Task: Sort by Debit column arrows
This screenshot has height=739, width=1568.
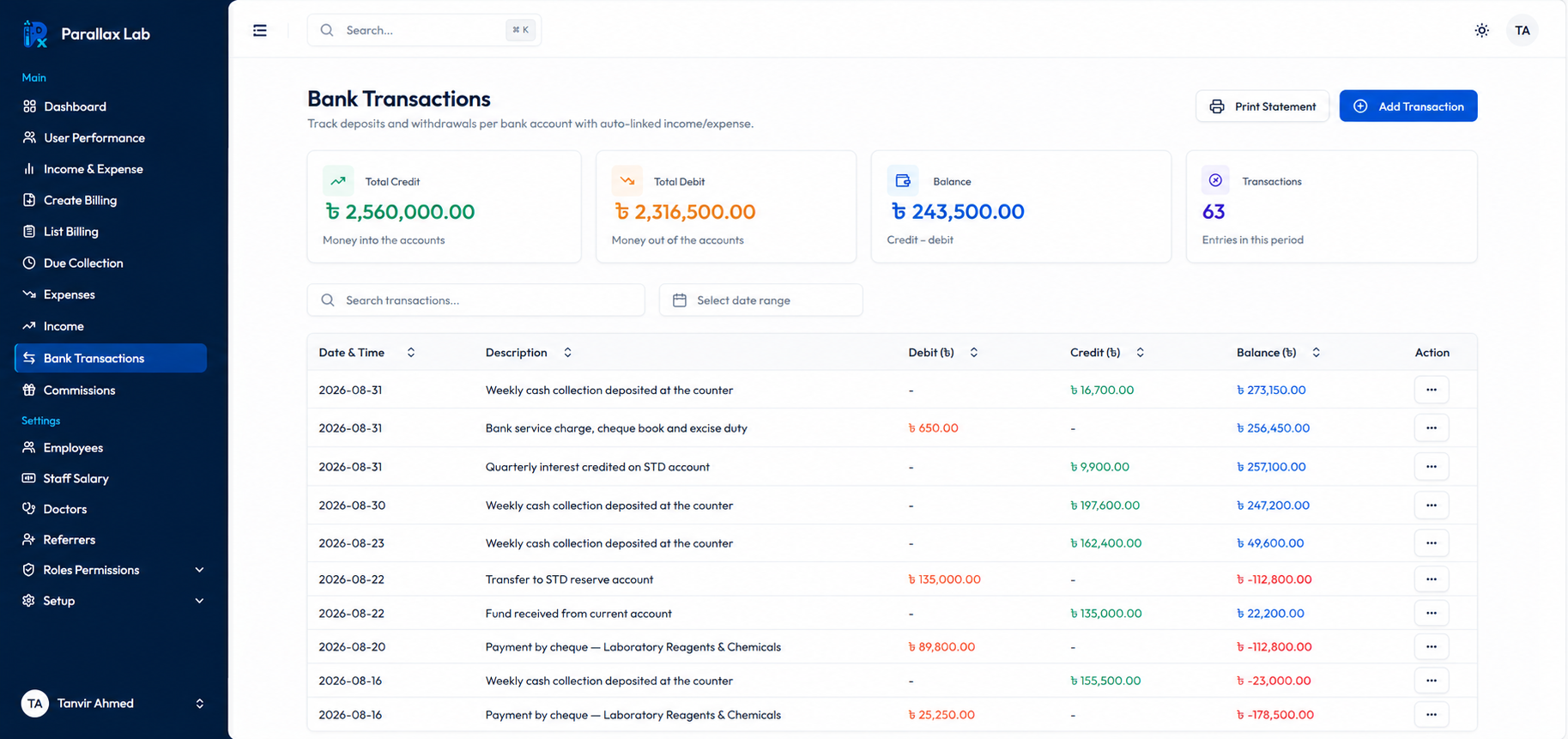Action: click(973, 353)
